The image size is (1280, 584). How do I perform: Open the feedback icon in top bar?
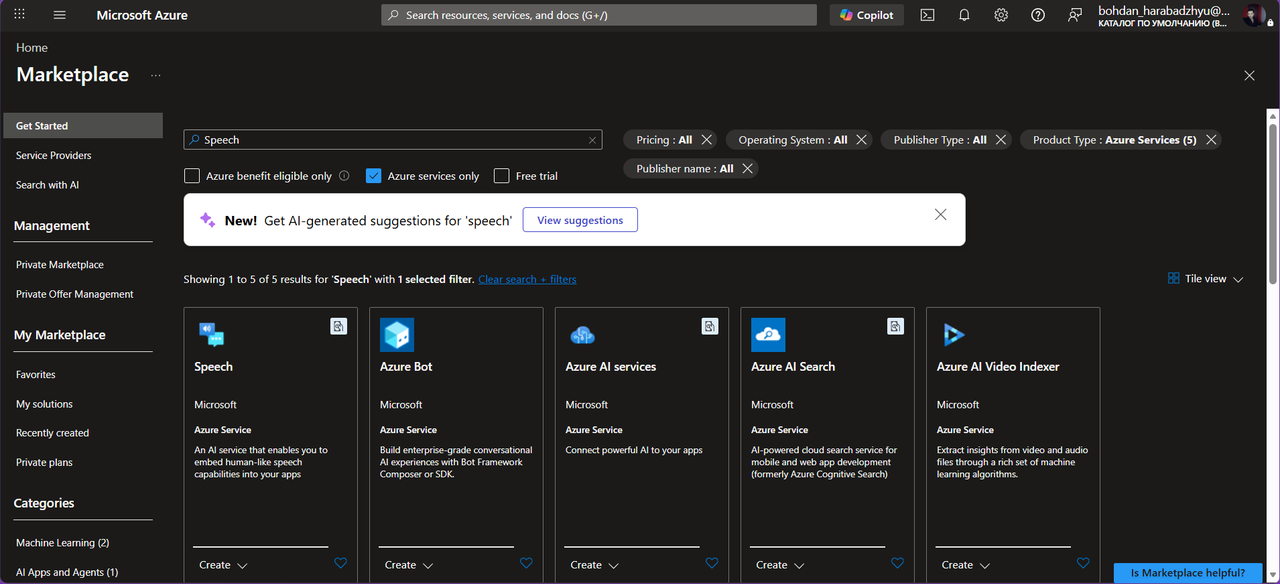click(1075, 15)
